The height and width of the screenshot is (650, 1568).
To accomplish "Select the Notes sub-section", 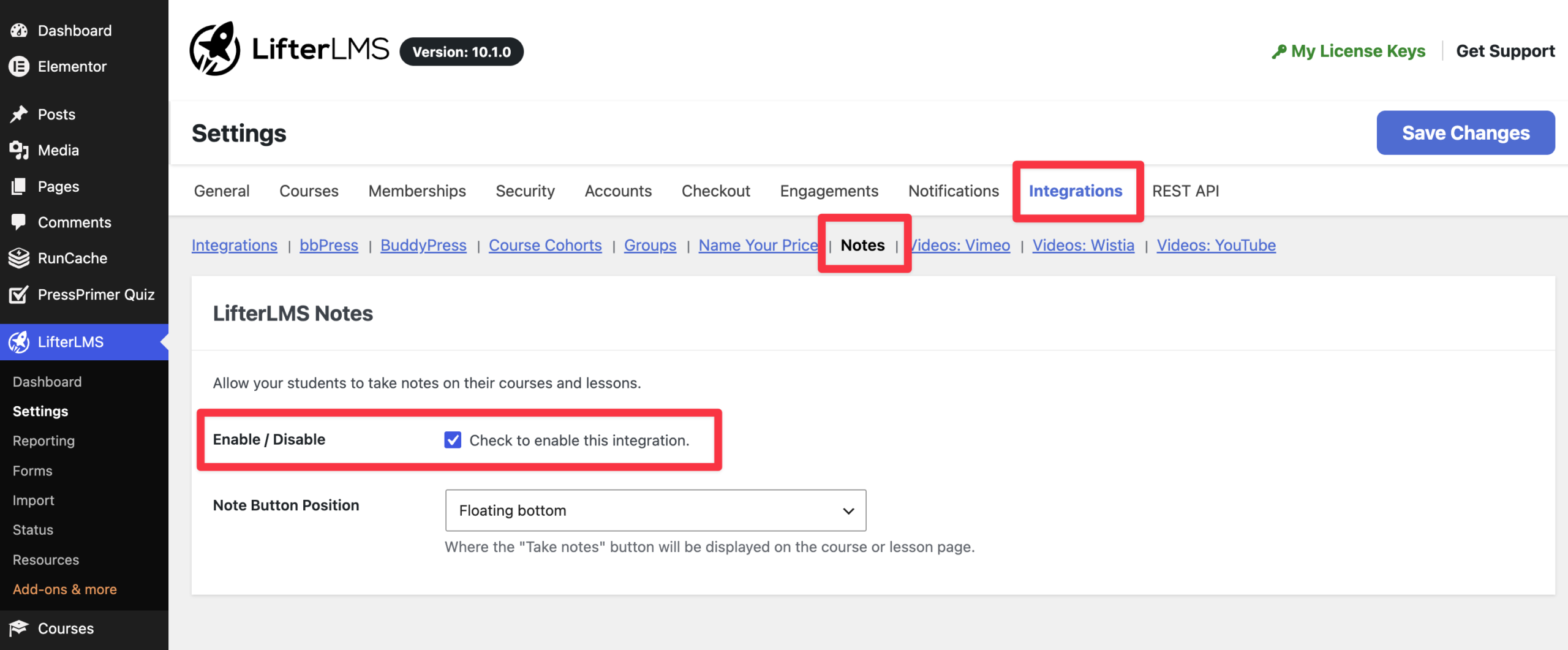I will point(862,245).
